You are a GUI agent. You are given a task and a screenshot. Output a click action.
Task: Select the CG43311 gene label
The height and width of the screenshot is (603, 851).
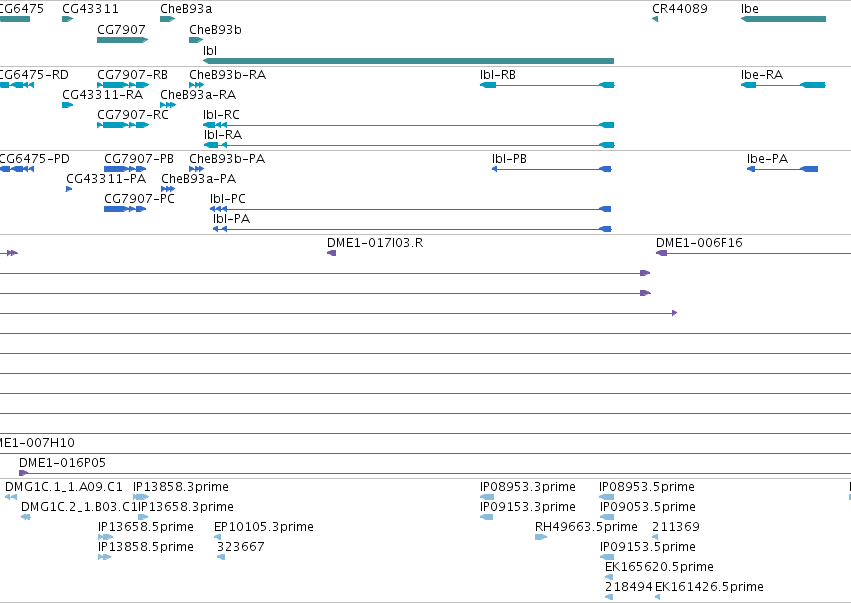click(90, 9)
